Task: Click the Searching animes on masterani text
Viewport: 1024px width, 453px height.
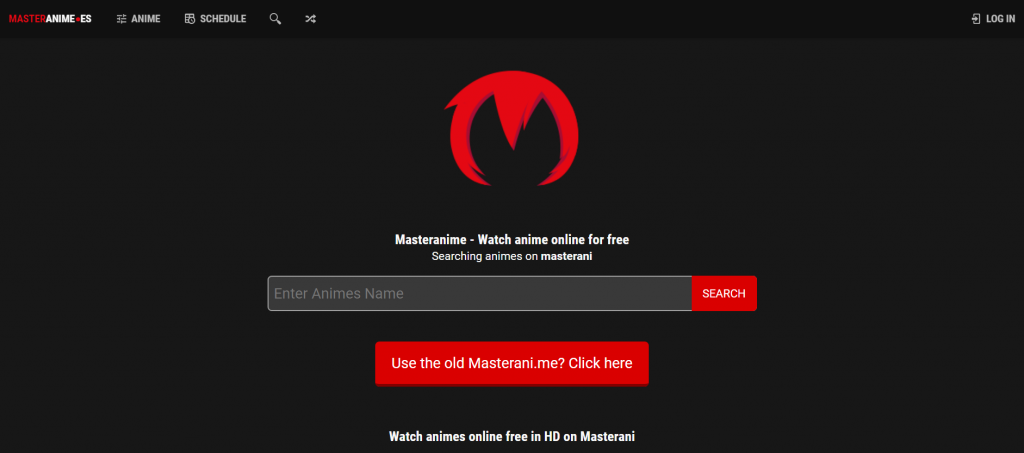Action: (x=512, y=257)
